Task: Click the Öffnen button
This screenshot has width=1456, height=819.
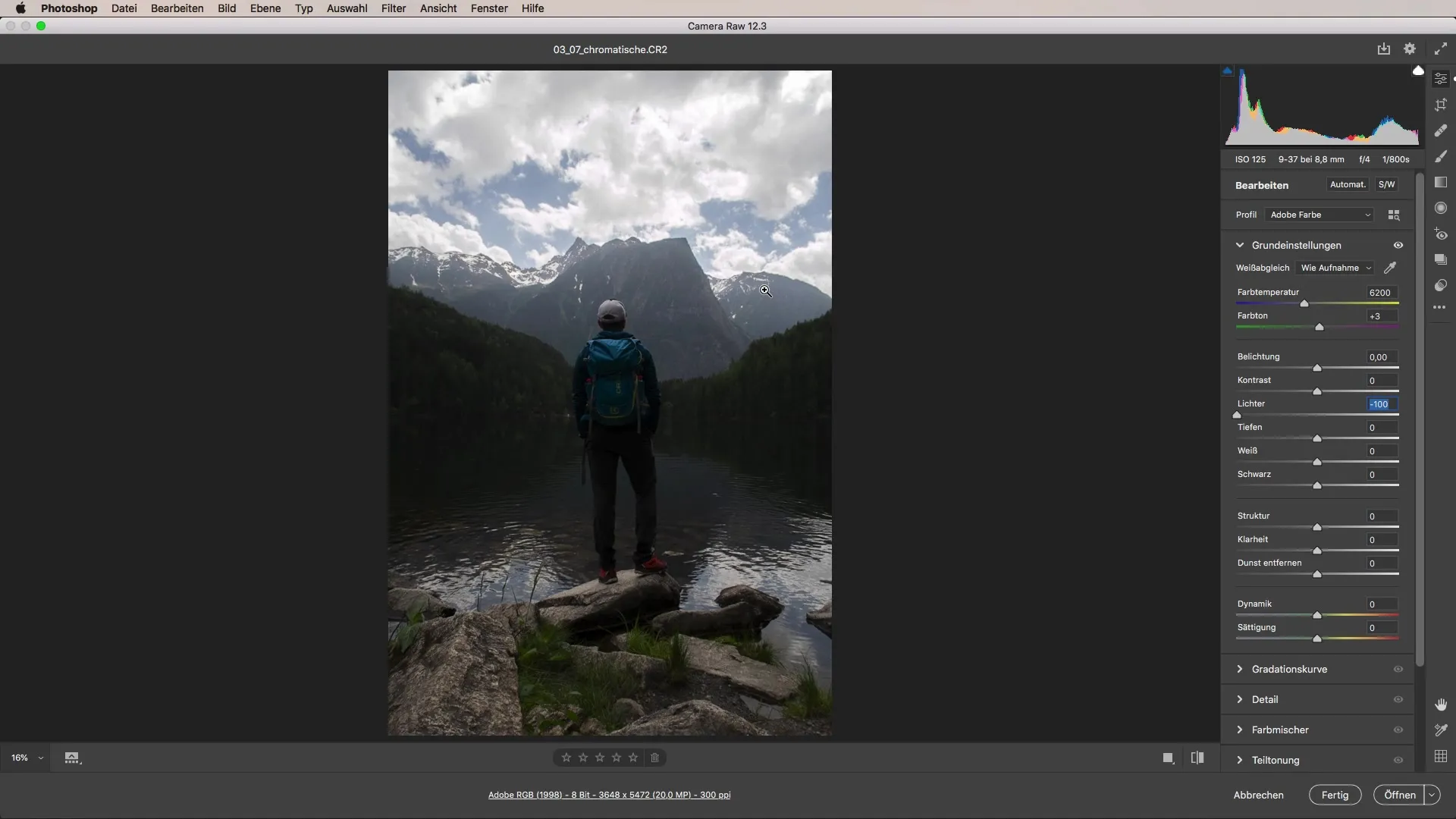Action: coord(1399,795)
